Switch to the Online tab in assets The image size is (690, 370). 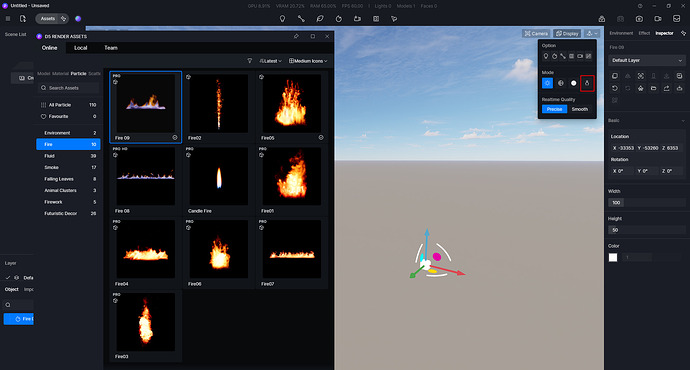pyautogui.click(x=49, y=48)
